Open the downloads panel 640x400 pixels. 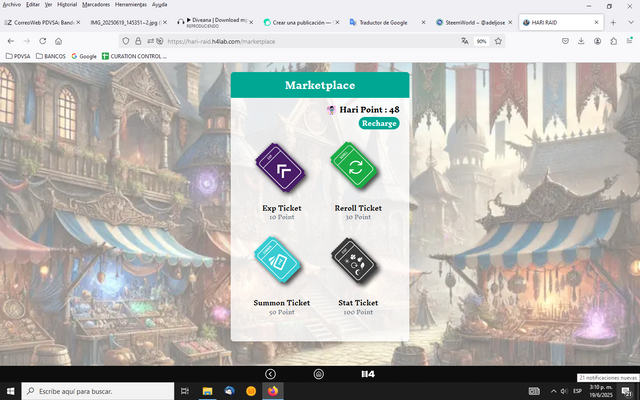(581, 41)
